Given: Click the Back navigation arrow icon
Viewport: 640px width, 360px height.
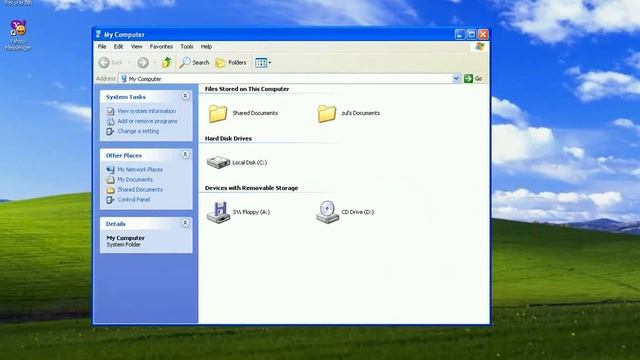Looking at the screenshot, I should pyautogui.click(x=104, y=62).
